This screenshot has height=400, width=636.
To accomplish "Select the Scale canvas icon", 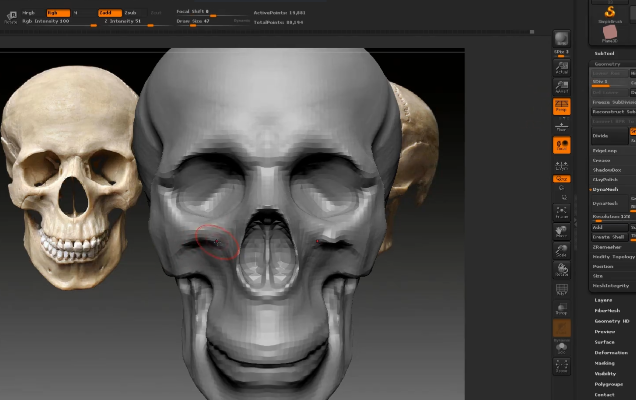I will tap(562, 251).
